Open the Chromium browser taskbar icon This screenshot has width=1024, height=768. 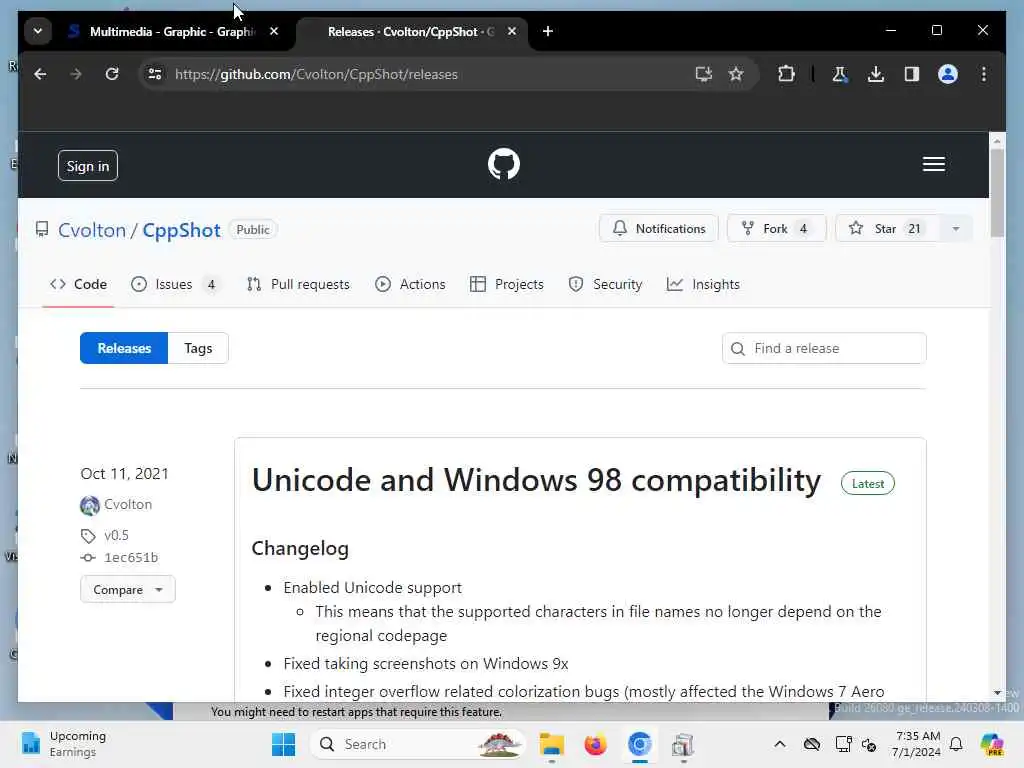click(x=639, y=744)
